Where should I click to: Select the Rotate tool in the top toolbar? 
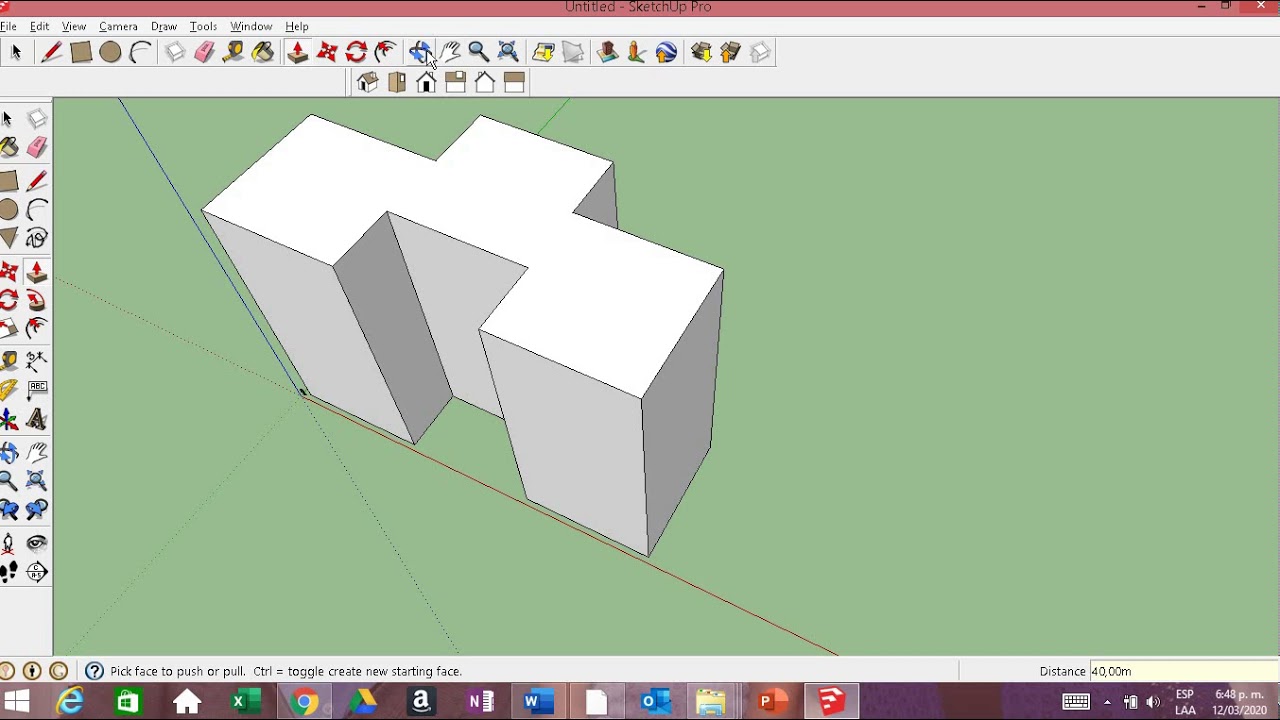pos(356,52)
